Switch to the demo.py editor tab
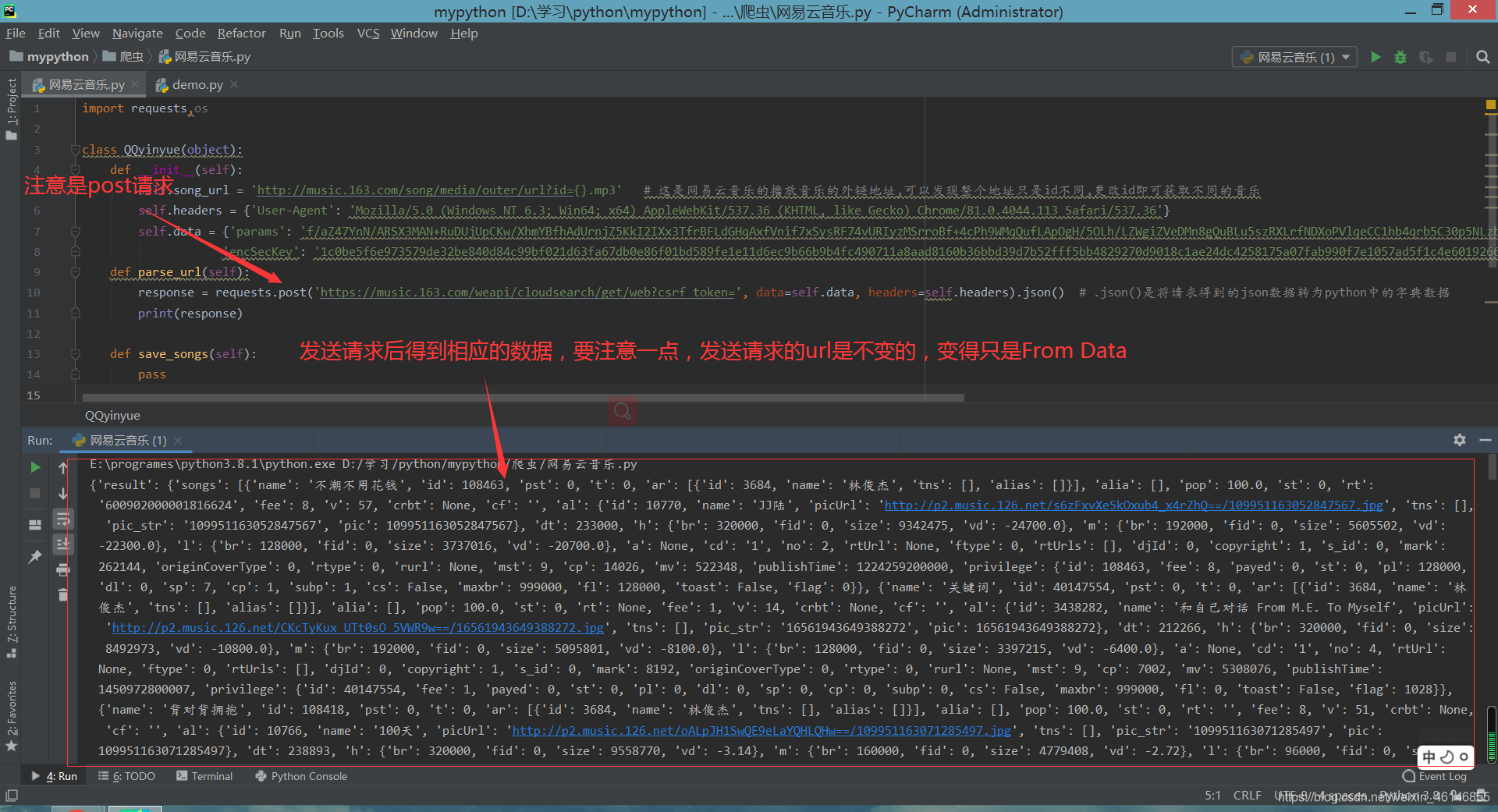This screenshot has height=812, width=1498. (197, 84)
